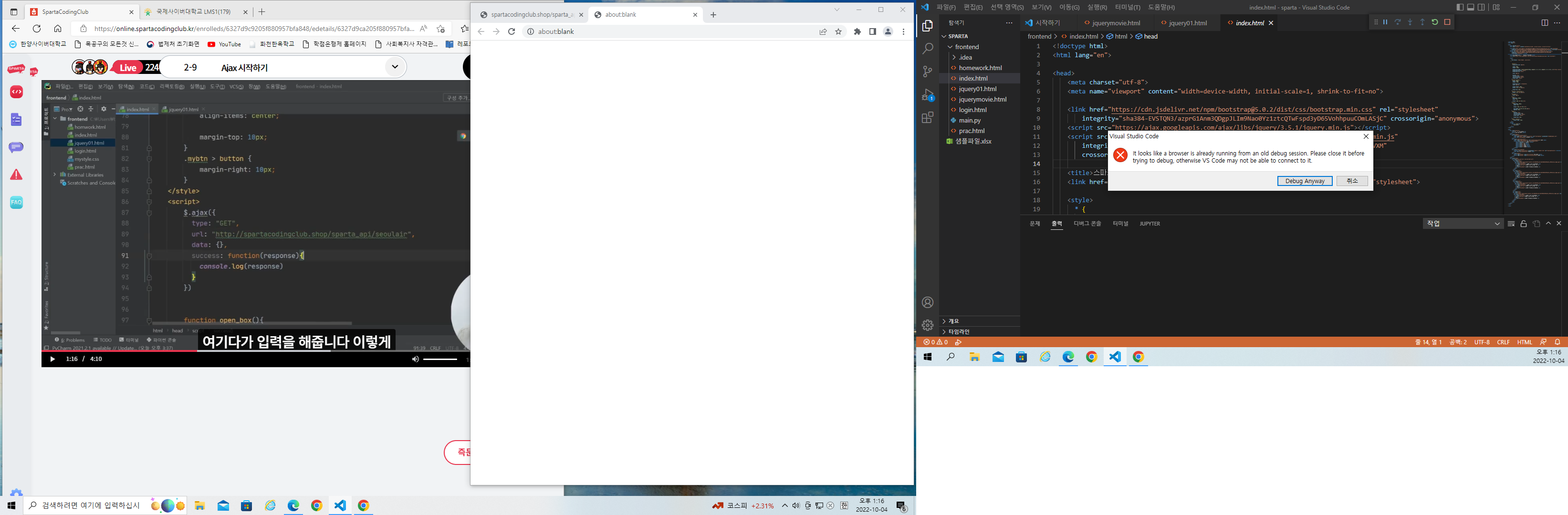Screen dimensions: 1568x515
Task: Open Chrome extensions puzzle icon
Action: 857,31
